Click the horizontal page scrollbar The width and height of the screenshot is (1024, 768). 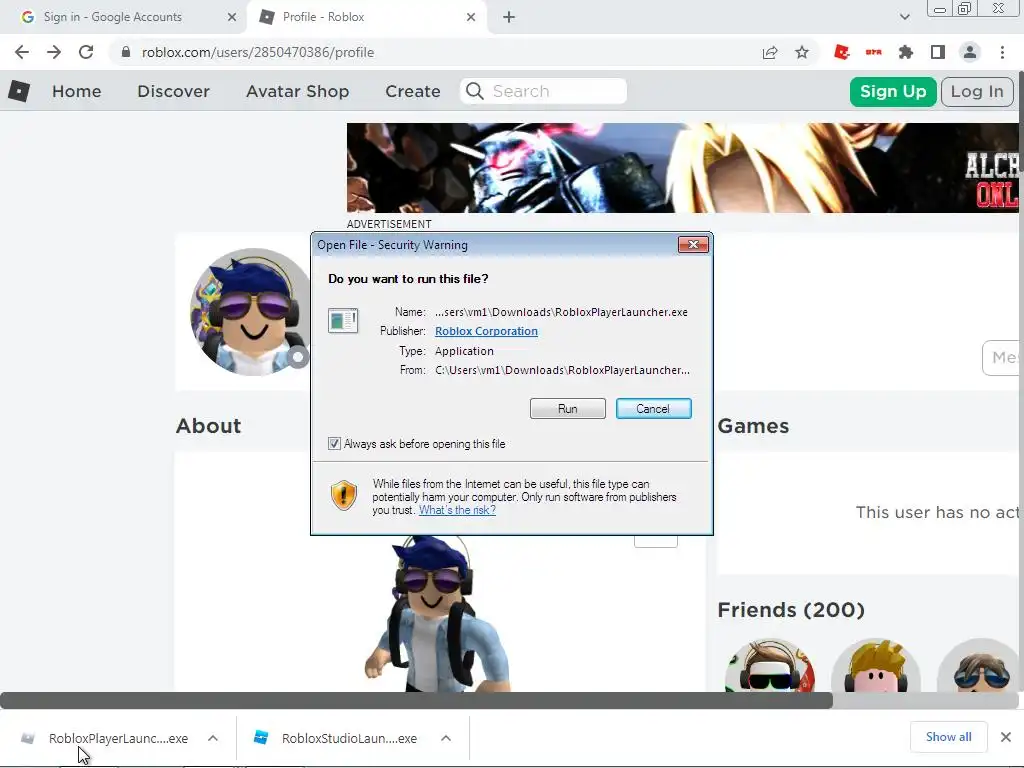click(417, 701)
